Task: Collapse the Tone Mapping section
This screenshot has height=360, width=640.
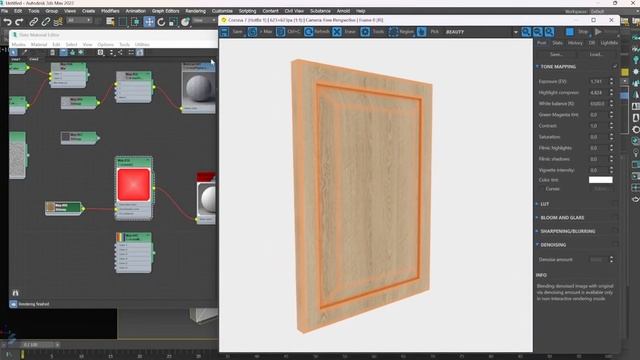Action: [537, 66]
